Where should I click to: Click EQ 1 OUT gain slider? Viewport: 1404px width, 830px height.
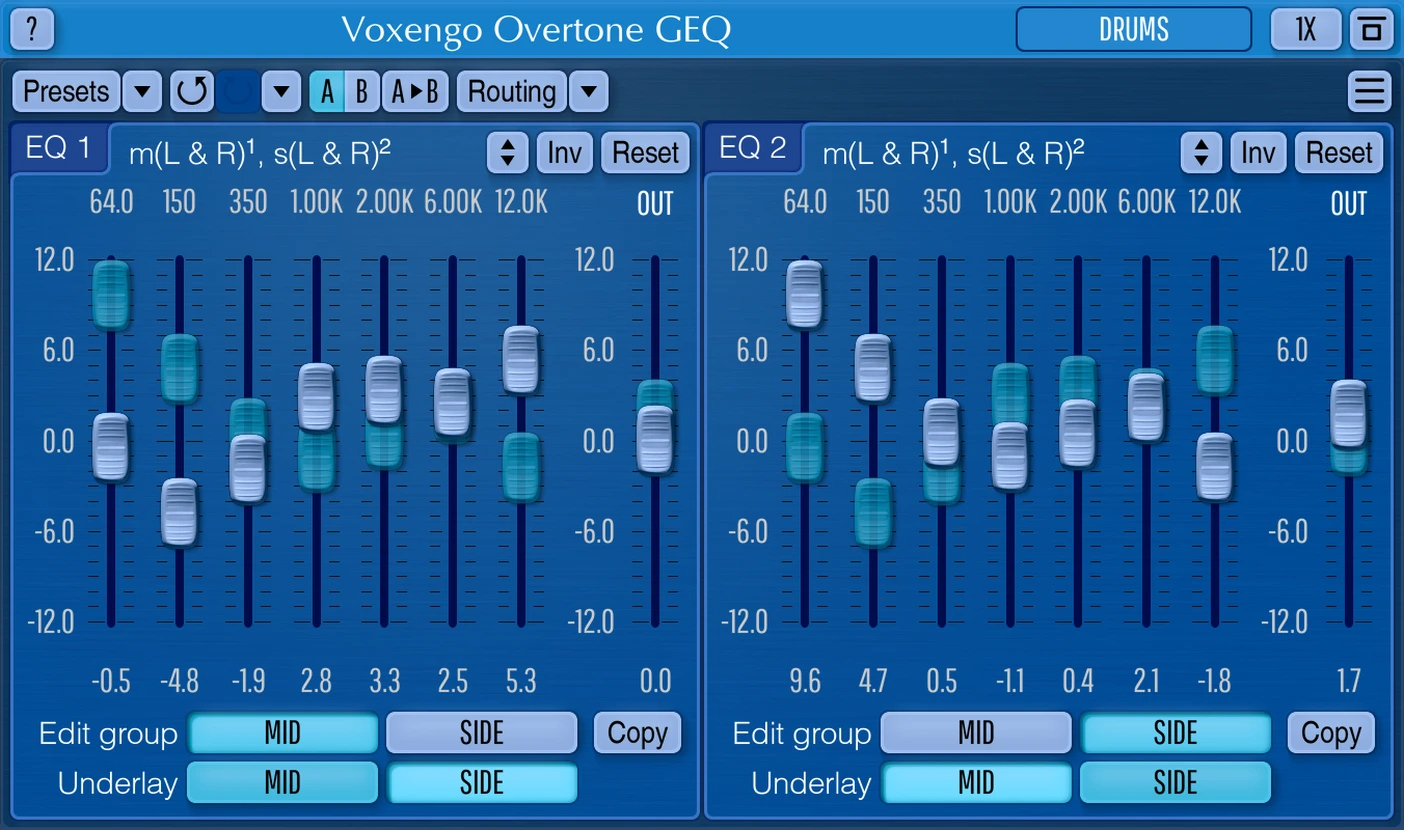tap(655, 439)
